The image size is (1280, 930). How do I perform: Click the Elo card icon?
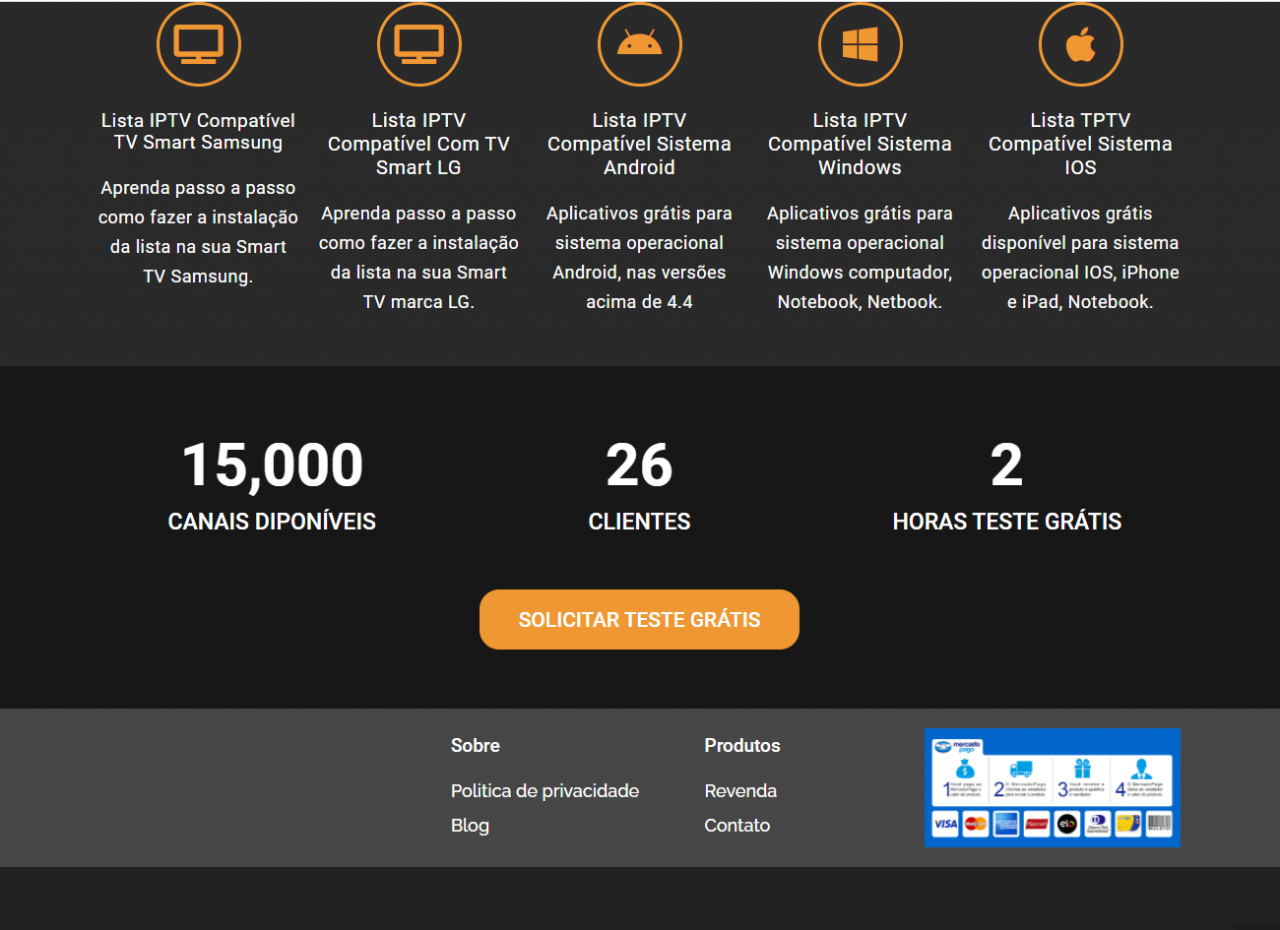point(1067,824)
